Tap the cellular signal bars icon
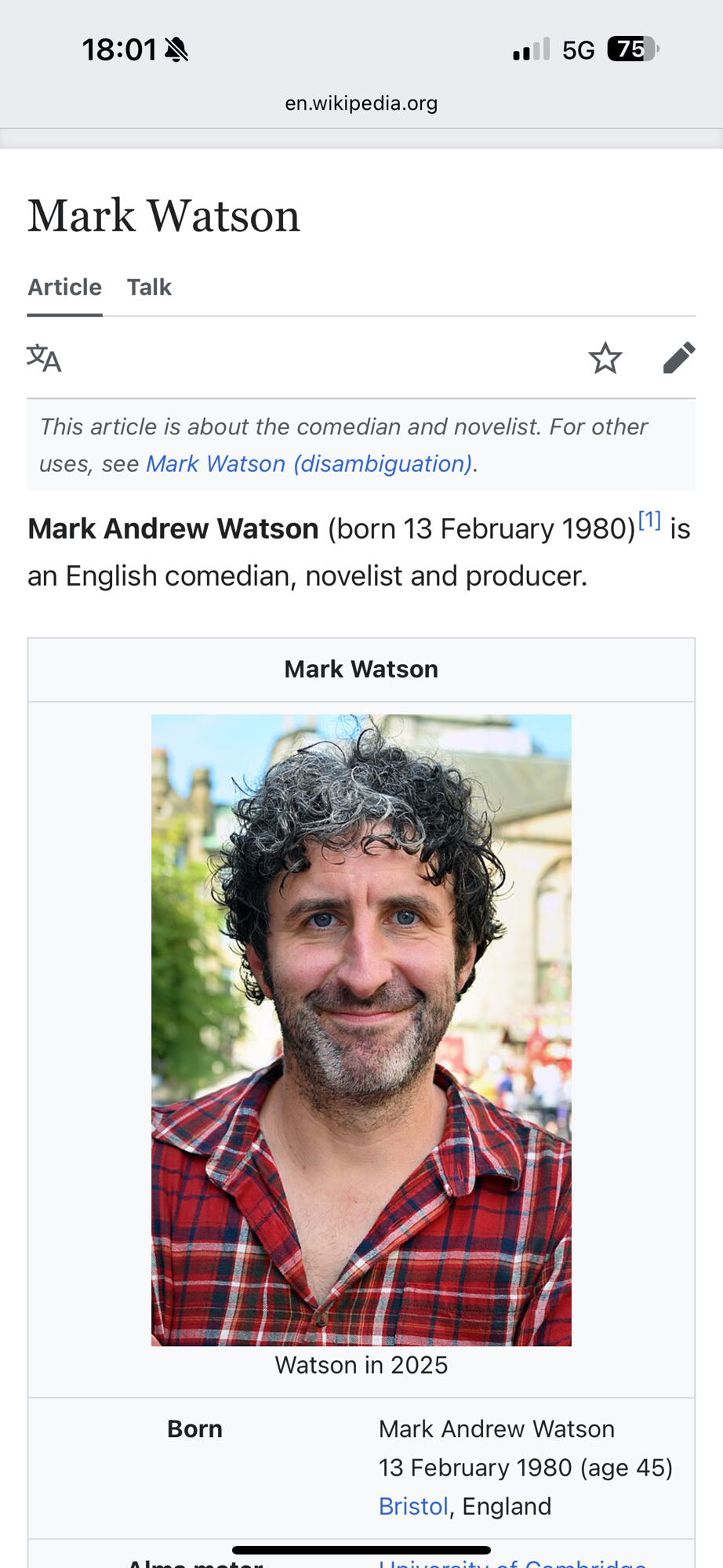 pyautogui.click(x=531, y=50)
